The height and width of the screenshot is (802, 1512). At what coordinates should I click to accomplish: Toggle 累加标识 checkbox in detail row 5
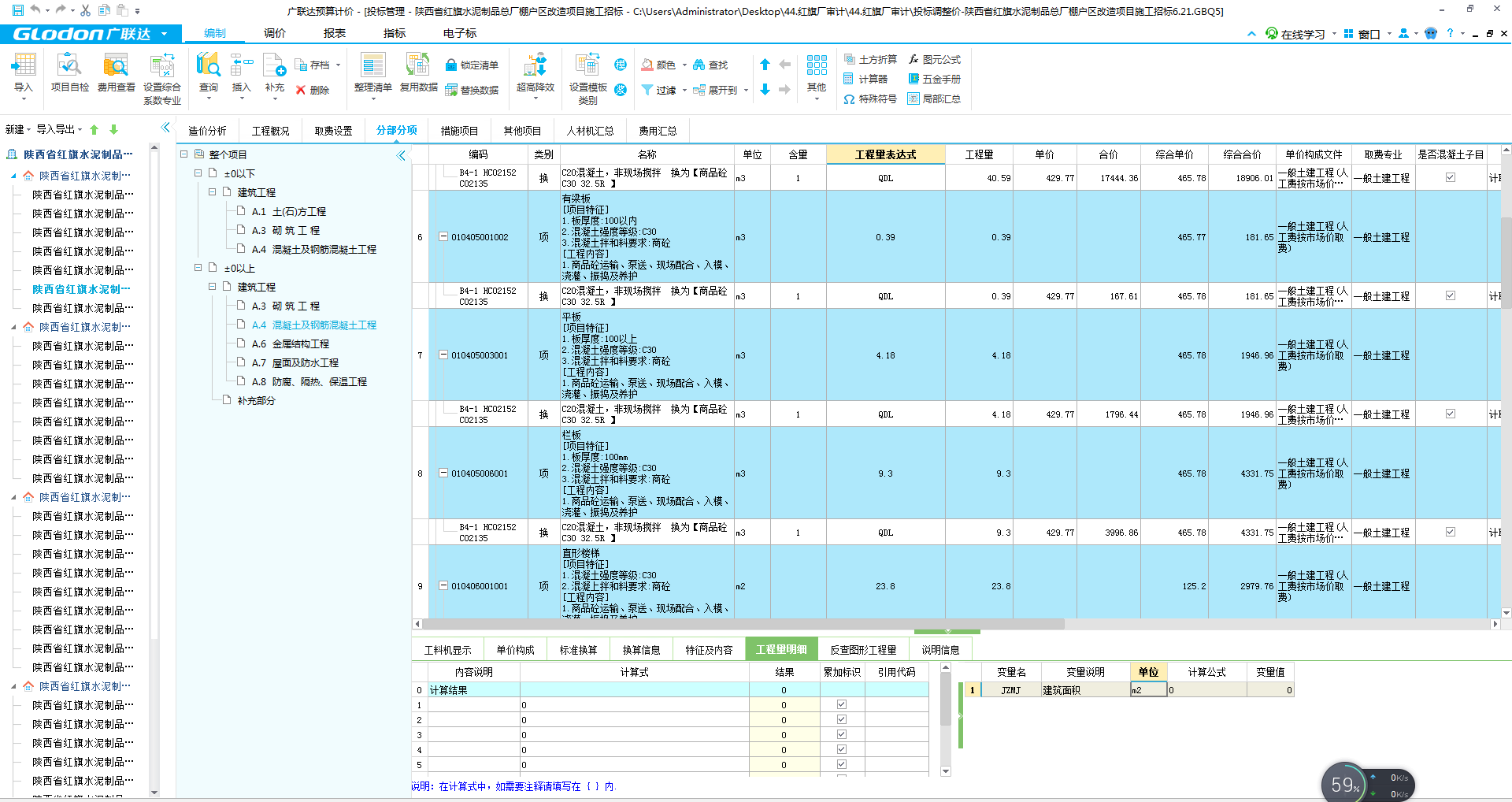pyautogui.click(x=842, y=764)
